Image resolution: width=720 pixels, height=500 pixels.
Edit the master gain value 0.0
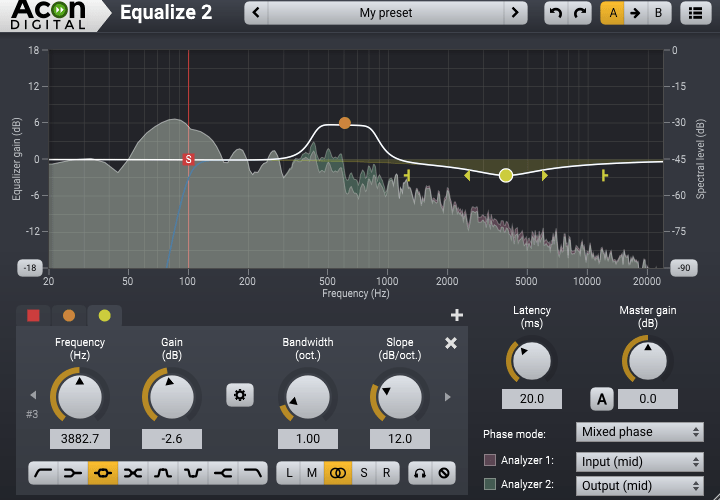tap(647, 399)
